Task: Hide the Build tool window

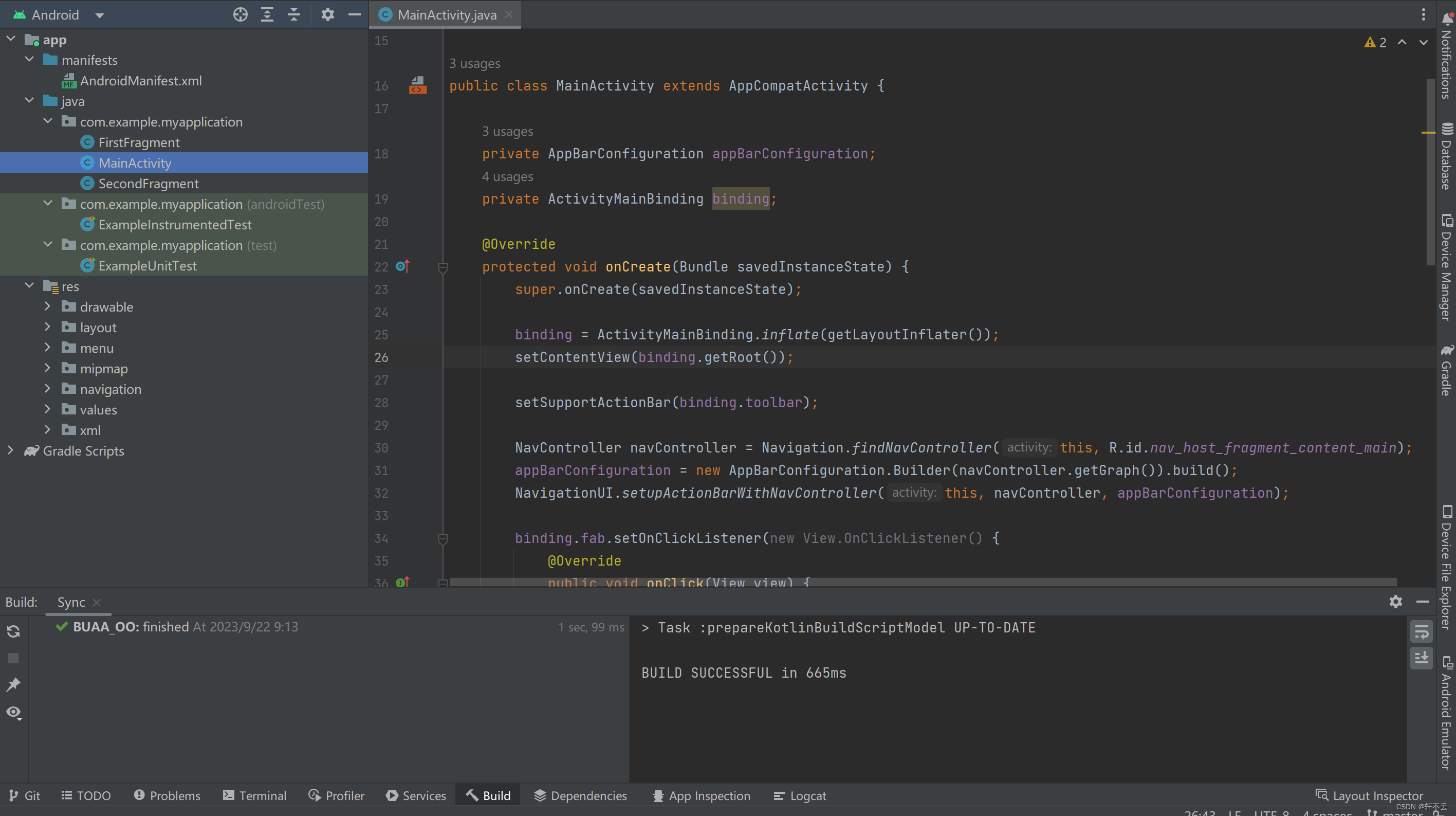Action: tap(1422, 601)
